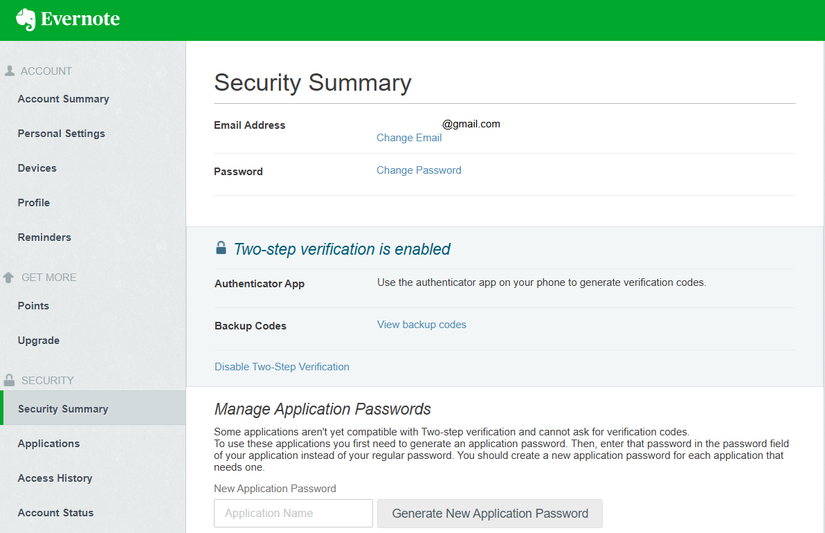Go to Devices section
Screen dimensions: 825x533
point(37,168)
